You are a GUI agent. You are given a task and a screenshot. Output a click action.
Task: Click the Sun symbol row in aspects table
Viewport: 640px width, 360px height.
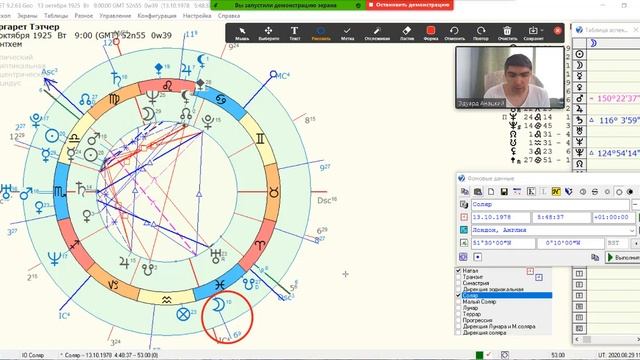pyautogui.click(x=580, y=54)
